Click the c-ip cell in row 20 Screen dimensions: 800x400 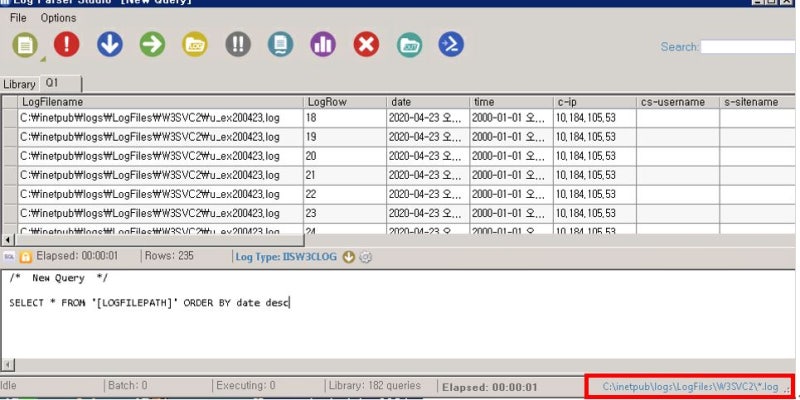[595, 156]
